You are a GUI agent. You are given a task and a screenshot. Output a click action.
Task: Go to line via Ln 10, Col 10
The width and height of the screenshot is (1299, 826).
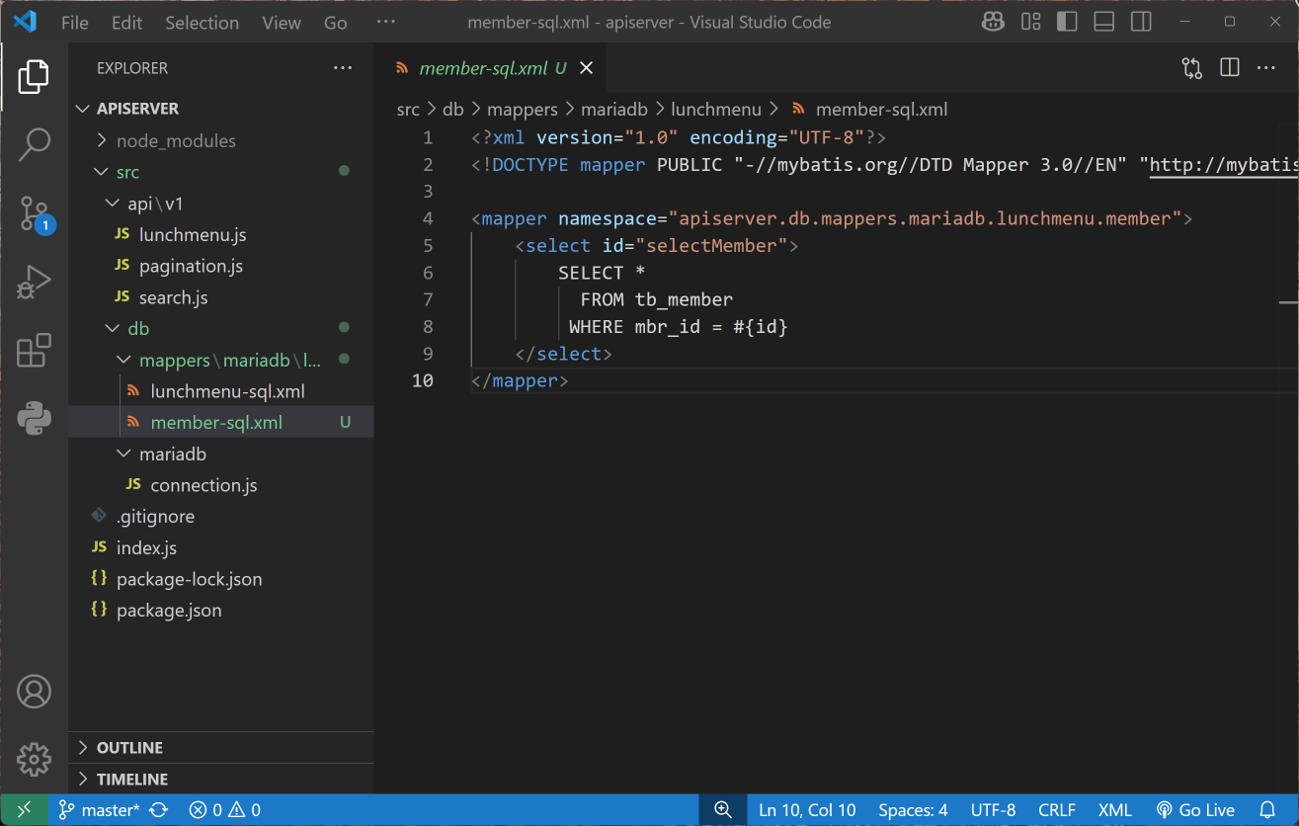(x=807, y=810)
